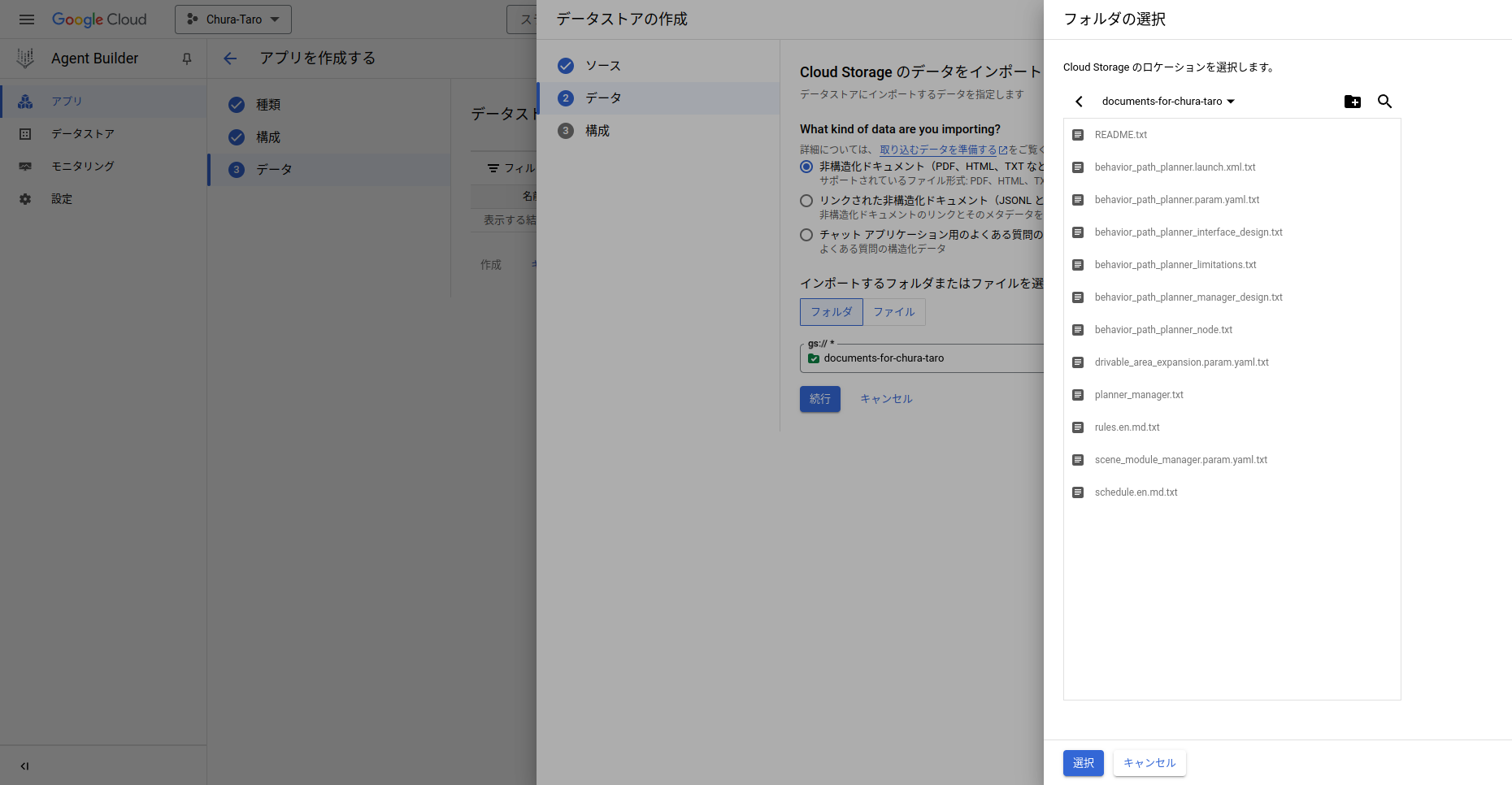Click the Agent Builder product icon
This screenshot has width=1512, height=785.
[25, 59]
